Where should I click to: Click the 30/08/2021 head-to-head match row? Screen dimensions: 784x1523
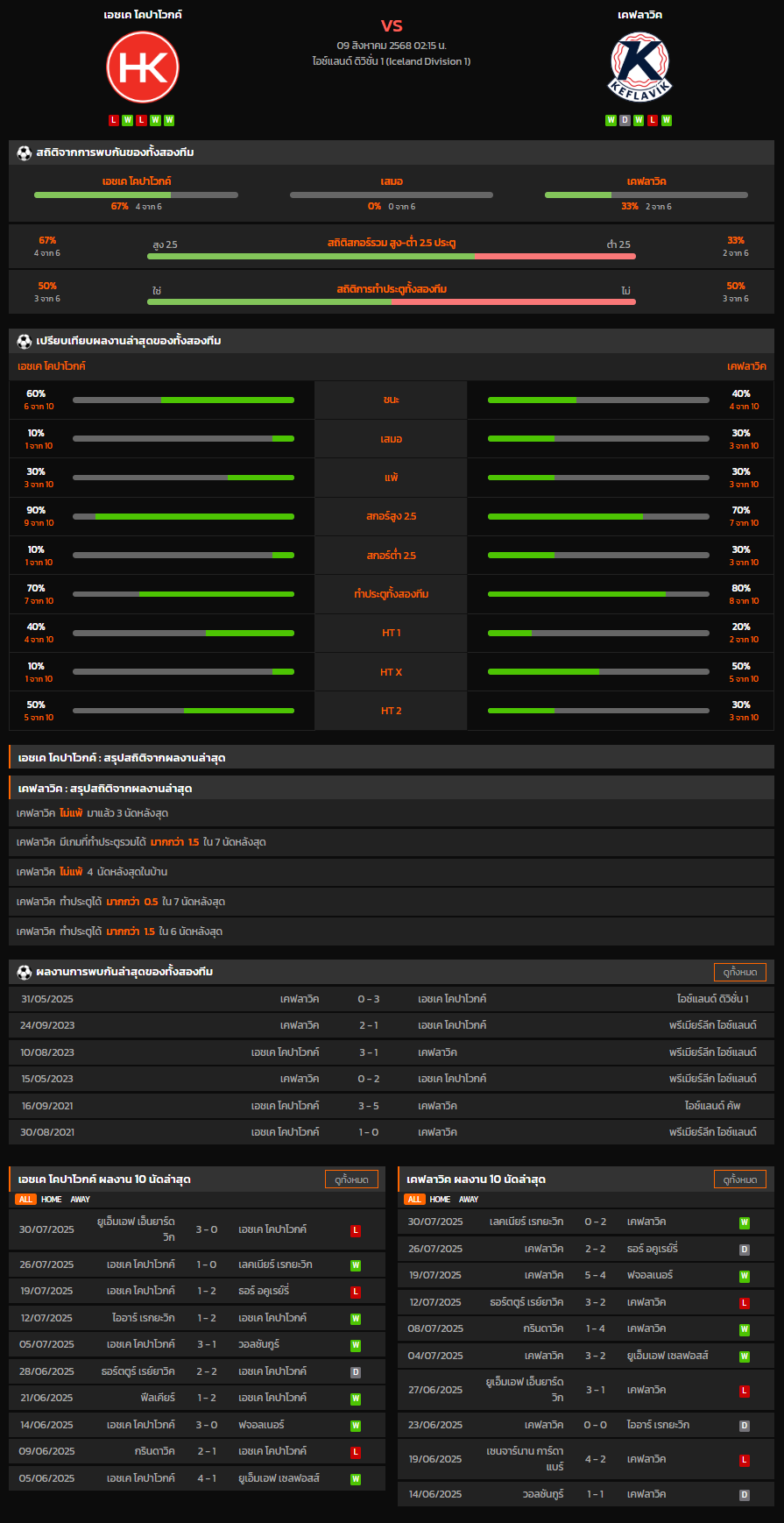(x=392, y=1132)
